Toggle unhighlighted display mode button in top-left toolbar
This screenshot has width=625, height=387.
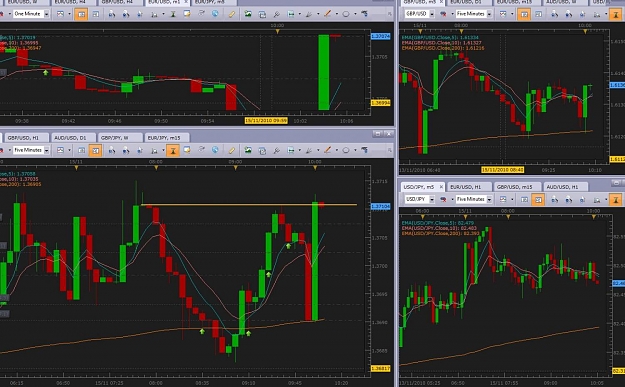(96, 14)
